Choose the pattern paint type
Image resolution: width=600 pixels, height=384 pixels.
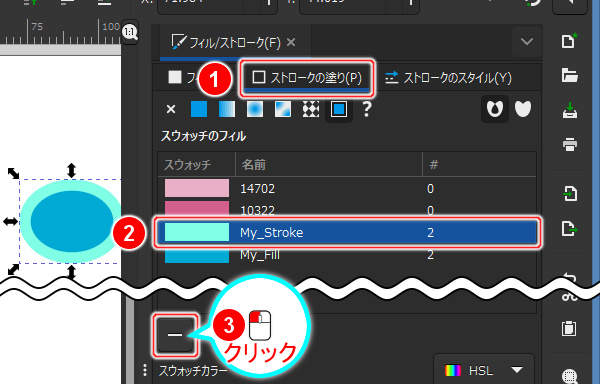pyautogui.click(x=311, y=109)
